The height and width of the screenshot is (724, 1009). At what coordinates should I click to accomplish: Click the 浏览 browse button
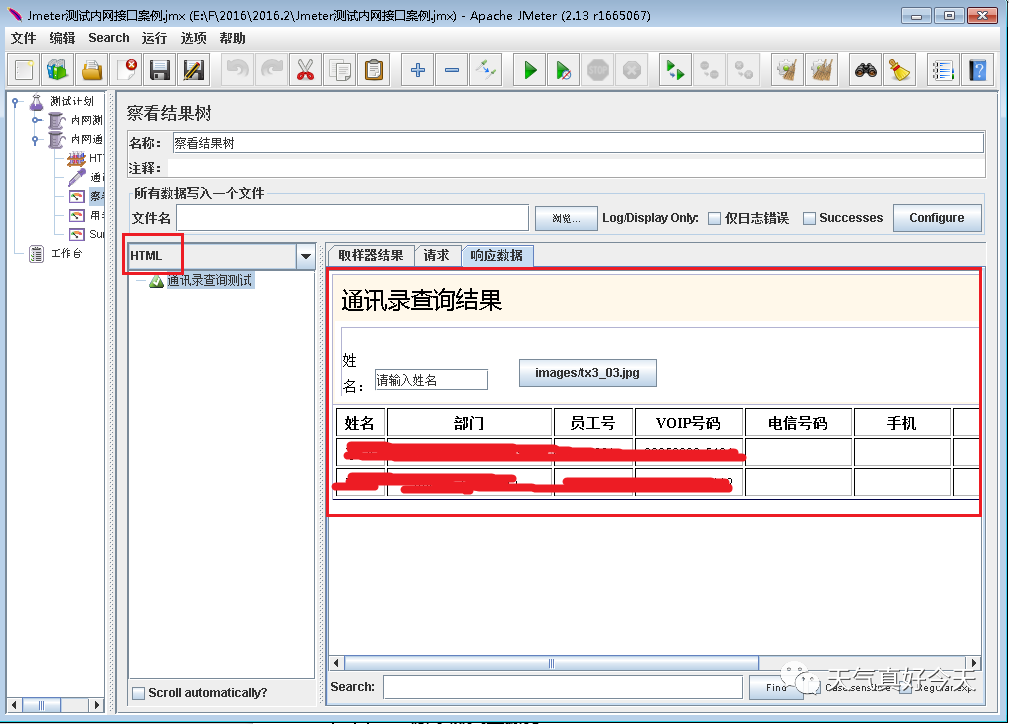tap(566, 219)
